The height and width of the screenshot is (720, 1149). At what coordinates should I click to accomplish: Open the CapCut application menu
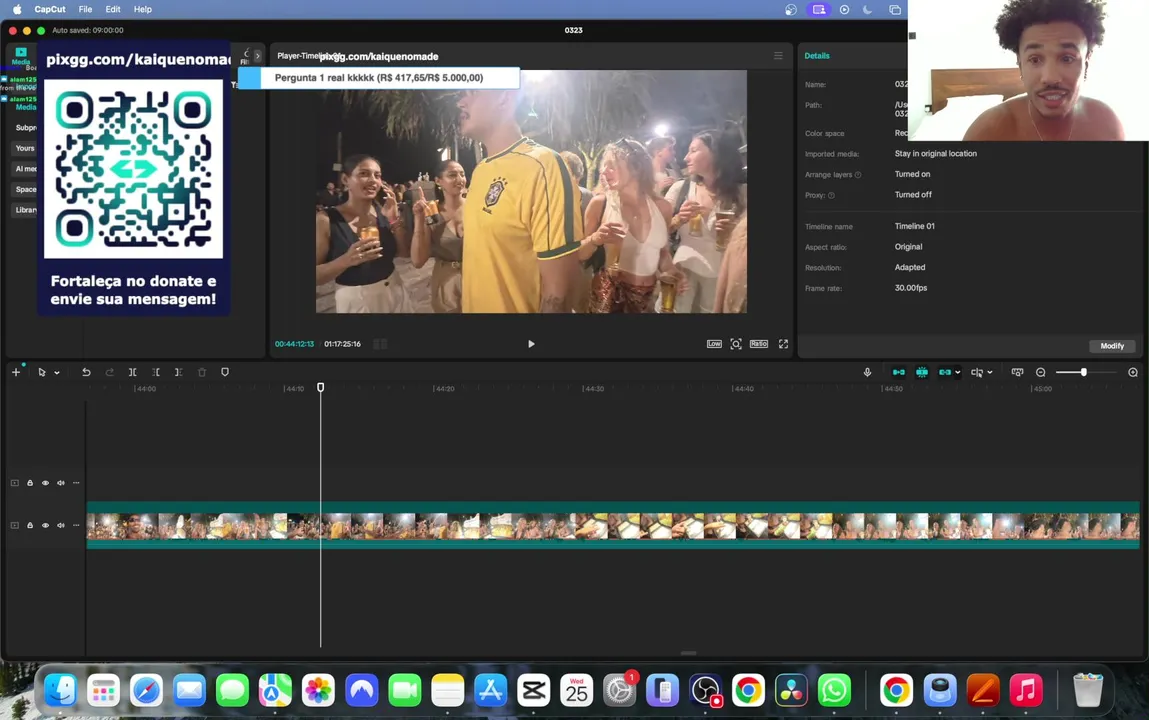tap(50, 10)
